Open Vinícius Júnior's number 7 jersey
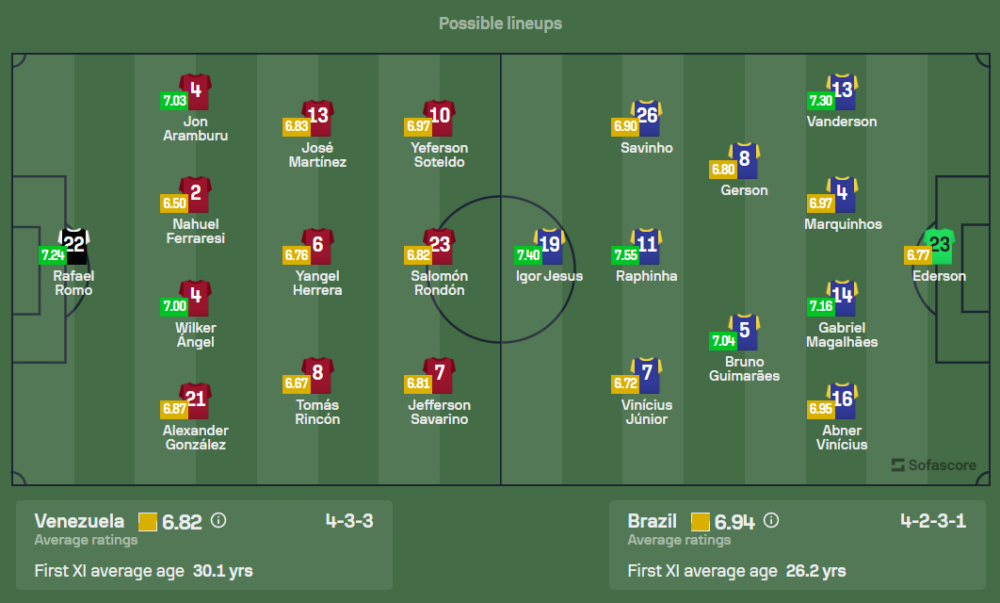Screen dimensions: 1000x603 click(x=646, y=374)
